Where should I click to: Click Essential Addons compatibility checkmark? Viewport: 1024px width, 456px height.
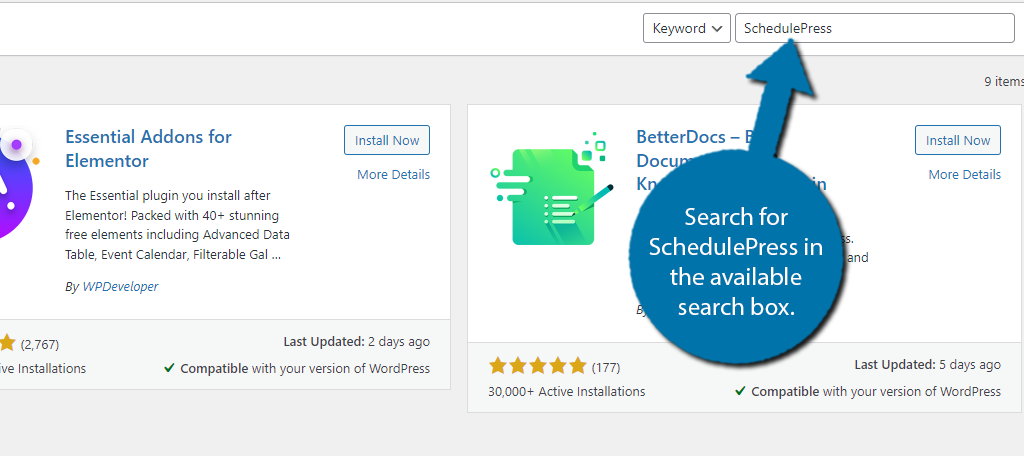(x=169, y=368)
